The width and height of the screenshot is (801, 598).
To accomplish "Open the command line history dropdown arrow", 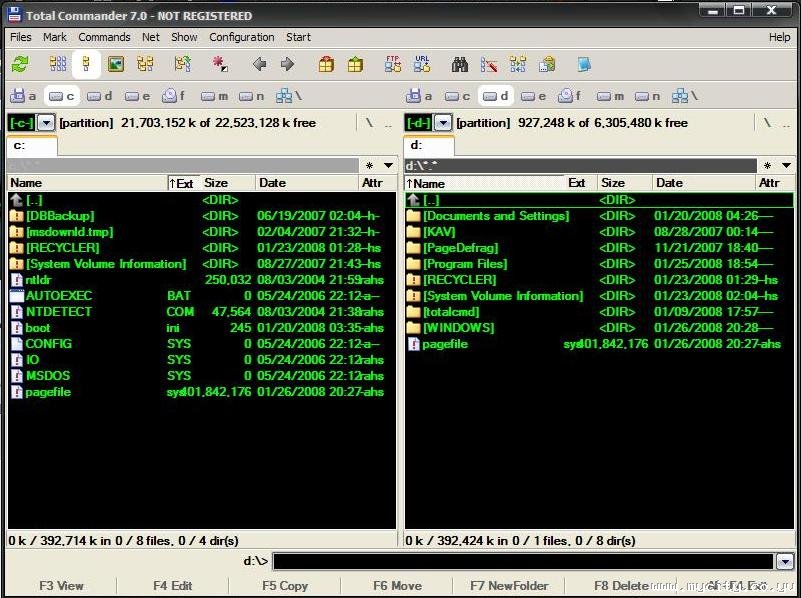I will pyautogui.click(x=785, y=562).
